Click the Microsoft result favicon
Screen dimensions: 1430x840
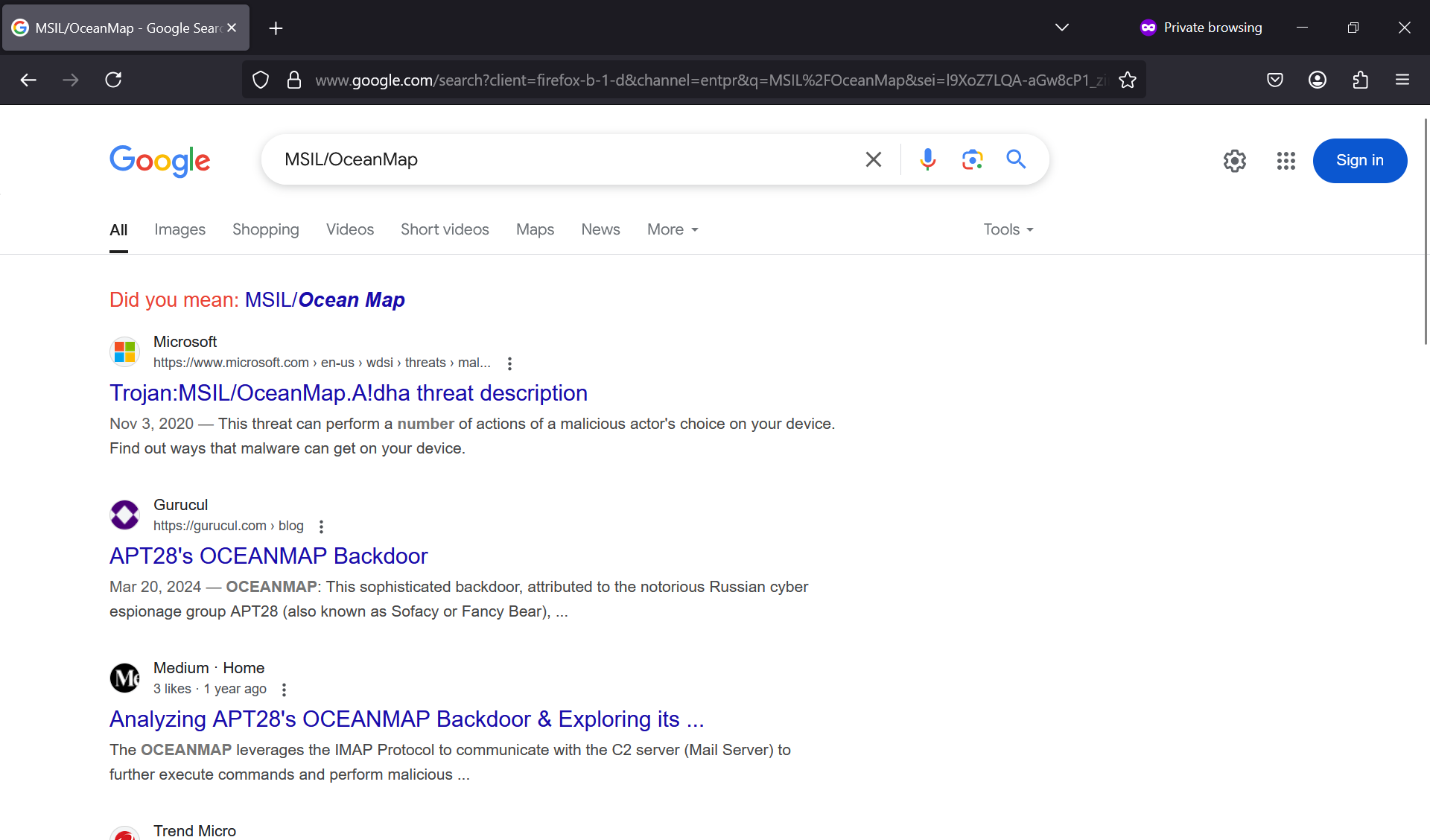125,351
